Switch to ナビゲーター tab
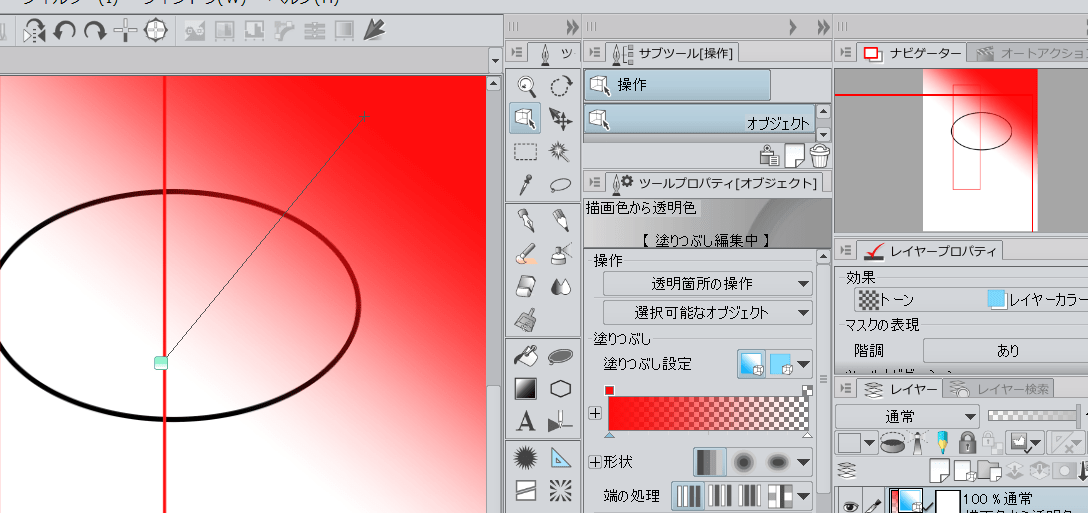 (912, 53)
